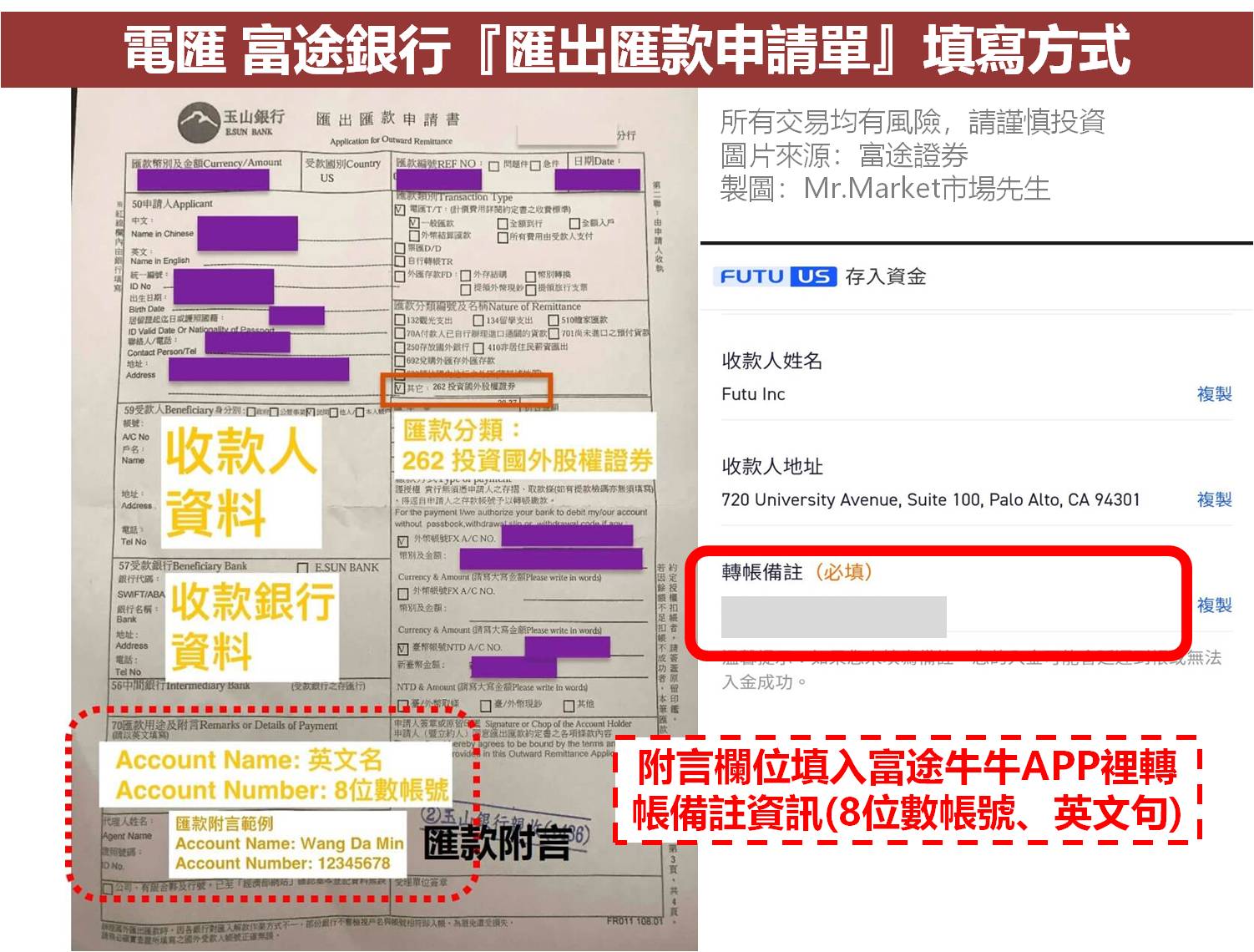Click the 70匯款用途及附言Remarks section label

(x=225, y=726)
